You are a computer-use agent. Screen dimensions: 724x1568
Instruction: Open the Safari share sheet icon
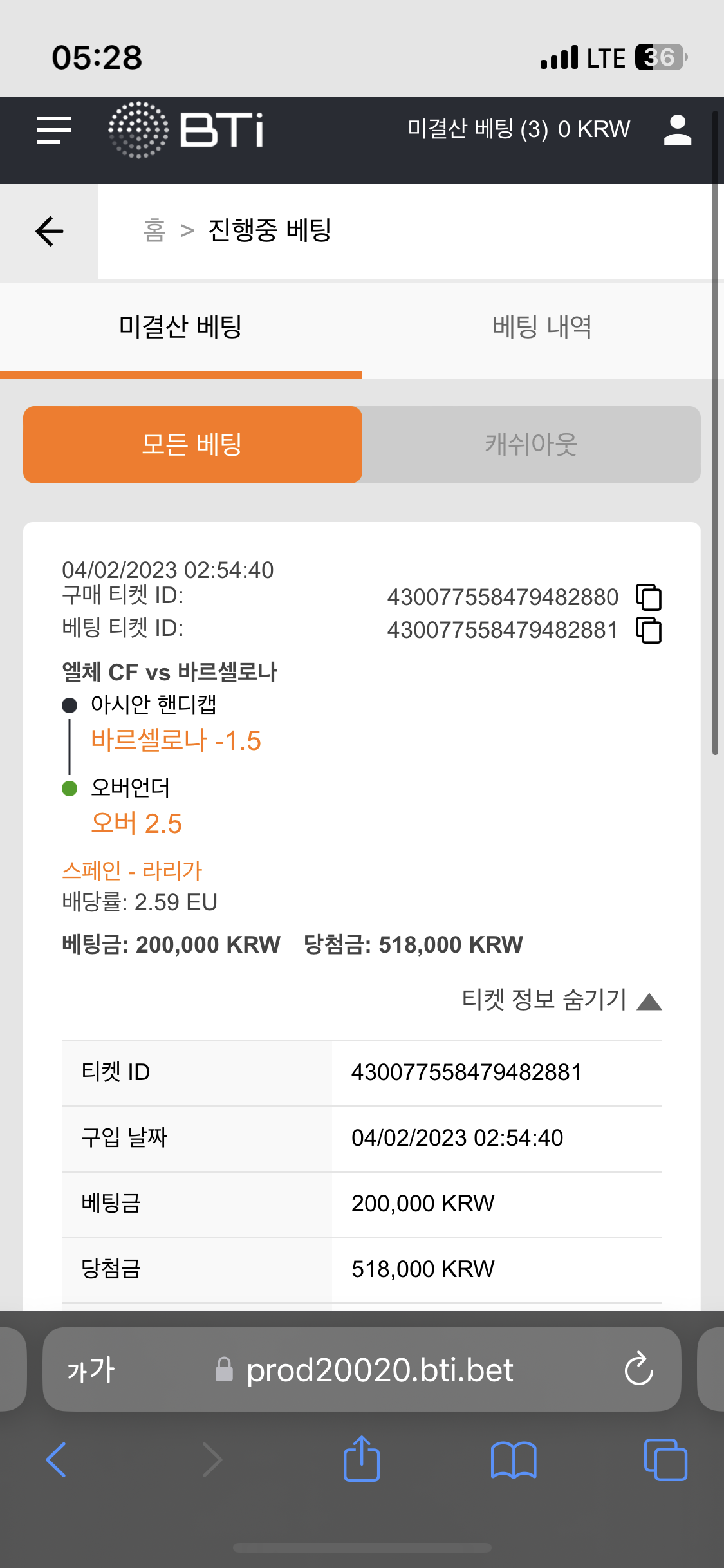(362, 1459)
